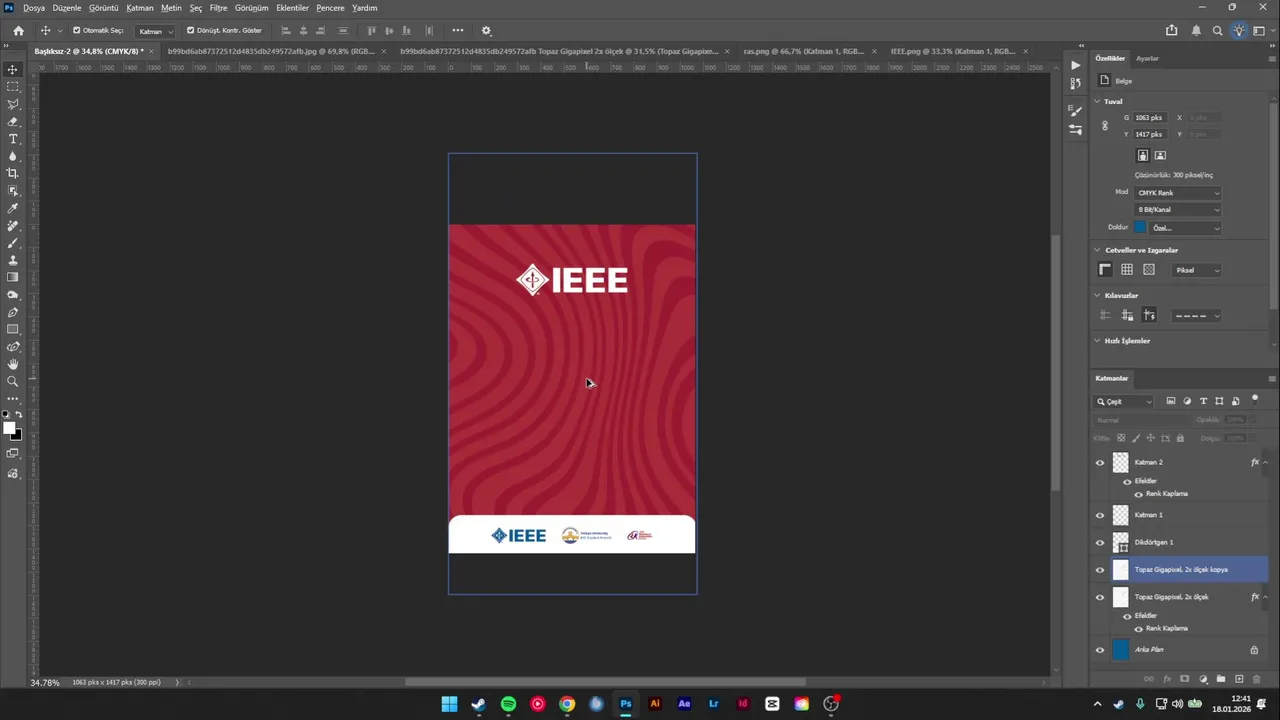Viewport: 1280px width, 720px height.
Task: Hide the Katman 2 layer
Action: tap(1100, 463)
